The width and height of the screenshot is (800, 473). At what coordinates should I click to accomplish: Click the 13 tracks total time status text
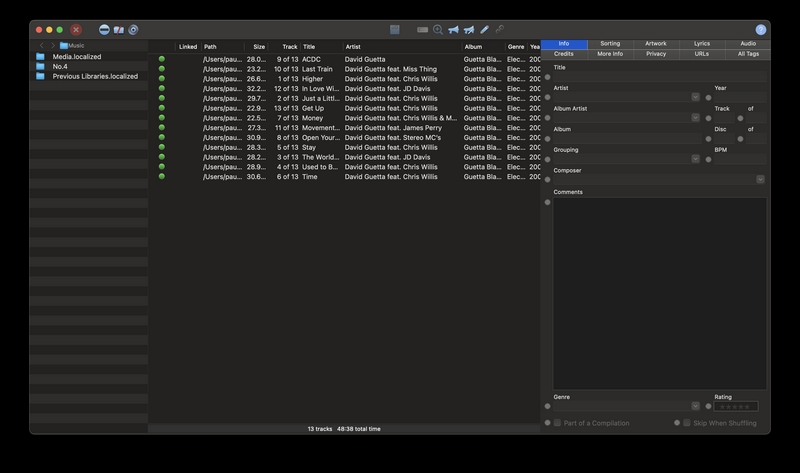(x=344, y=429)
